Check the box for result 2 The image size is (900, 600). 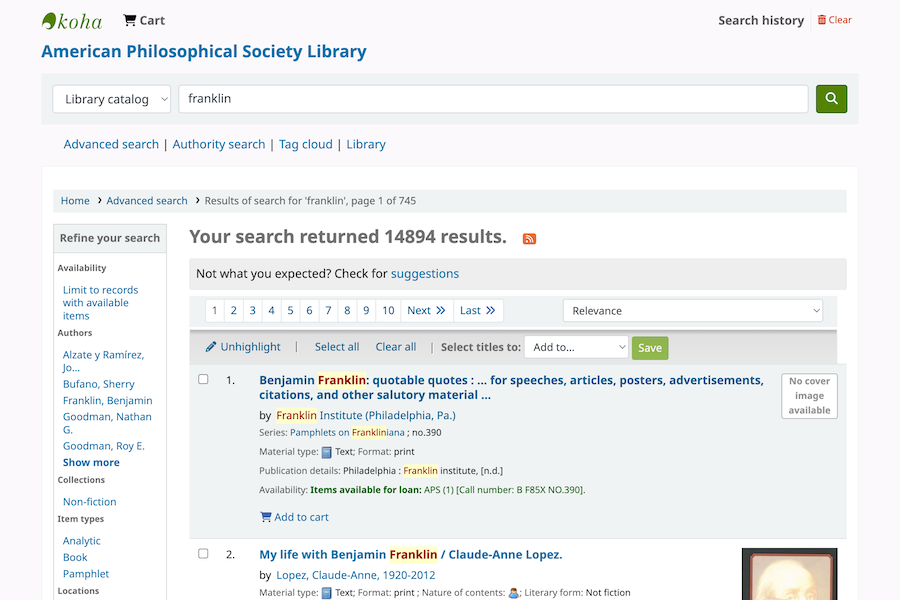[203, 554]
